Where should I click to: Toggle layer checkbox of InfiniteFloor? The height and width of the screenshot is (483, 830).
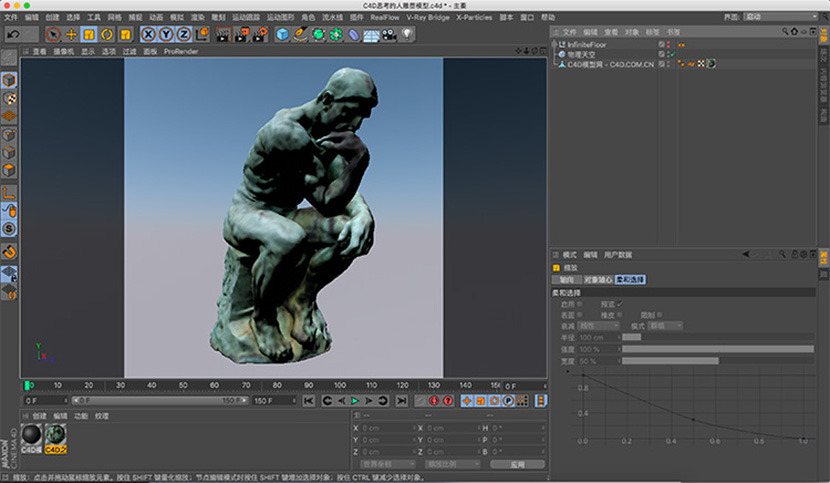point(661,44)
